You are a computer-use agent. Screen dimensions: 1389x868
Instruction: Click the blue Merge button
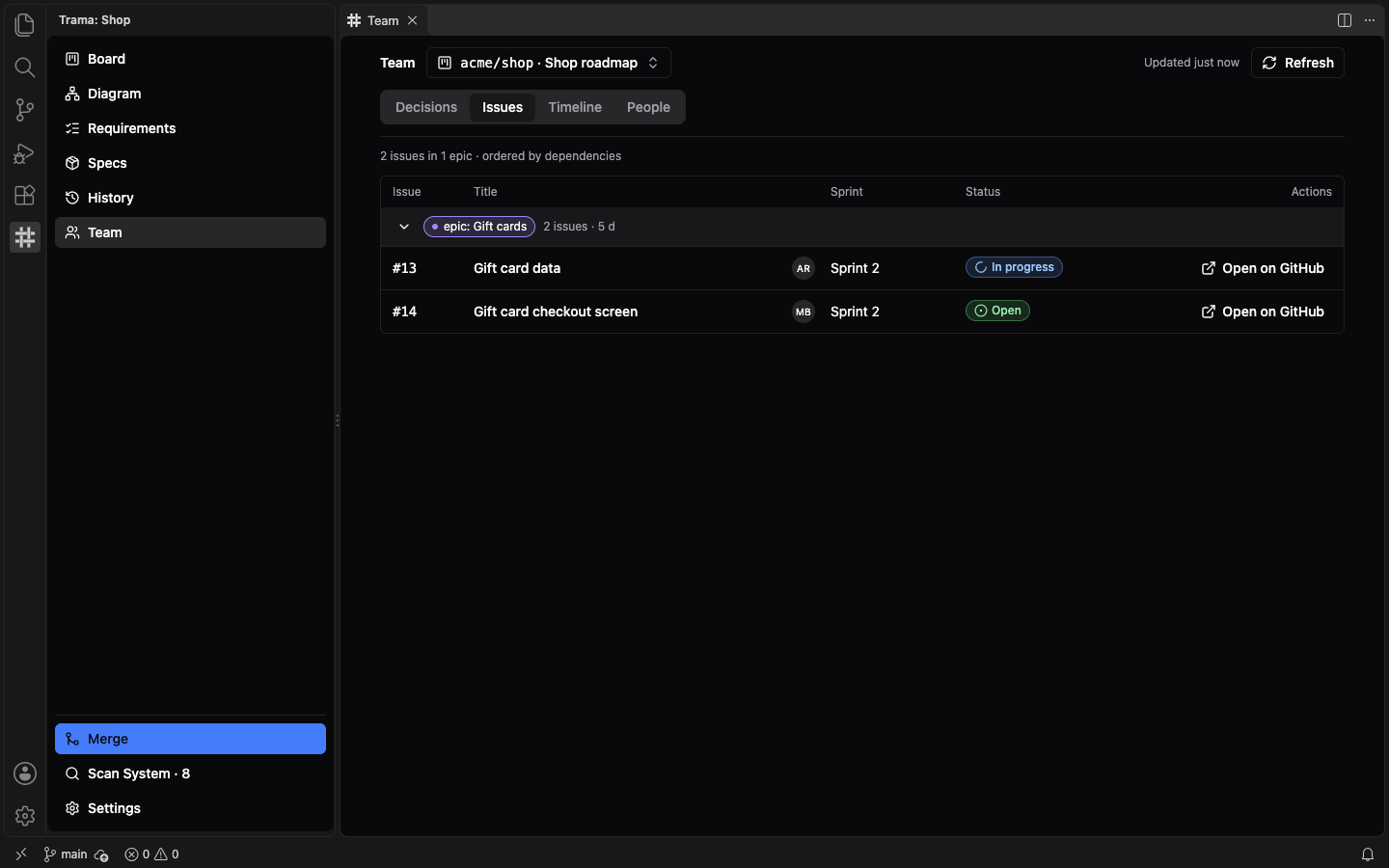pos(190,739)
